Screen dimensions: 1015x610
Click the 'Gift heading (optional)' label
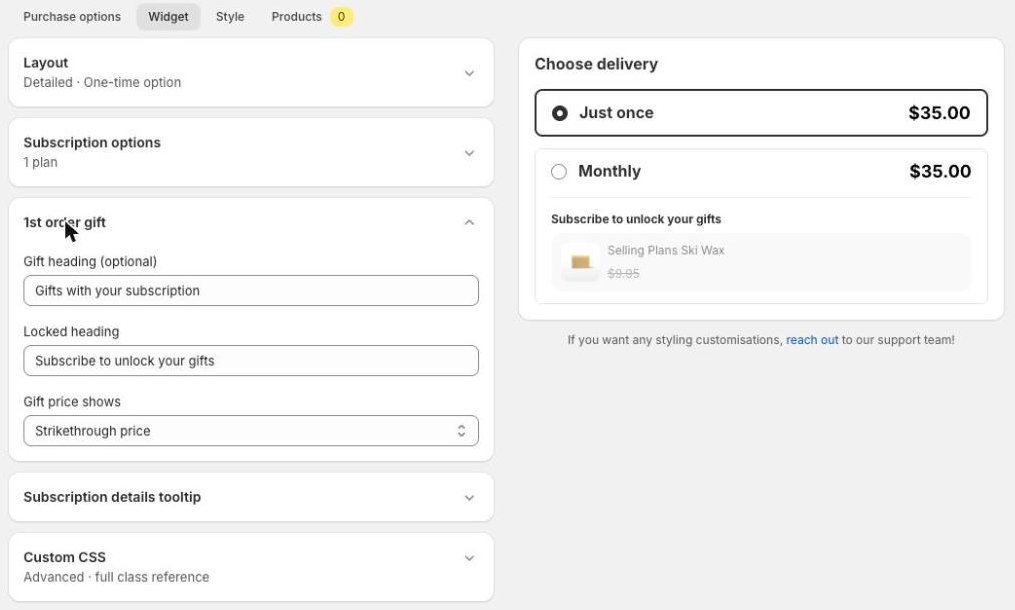(x=90, y=262)
